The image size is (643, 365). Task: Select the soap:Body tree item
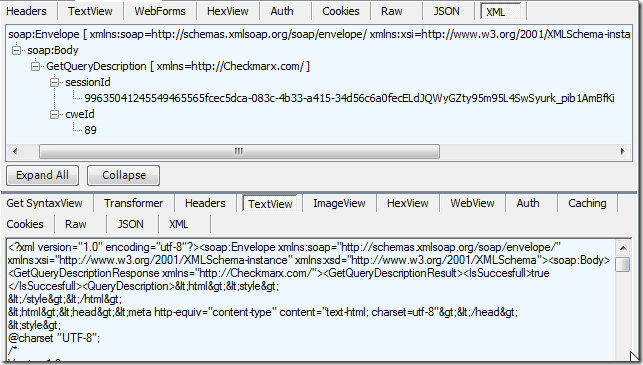click(x=52, y=50)
